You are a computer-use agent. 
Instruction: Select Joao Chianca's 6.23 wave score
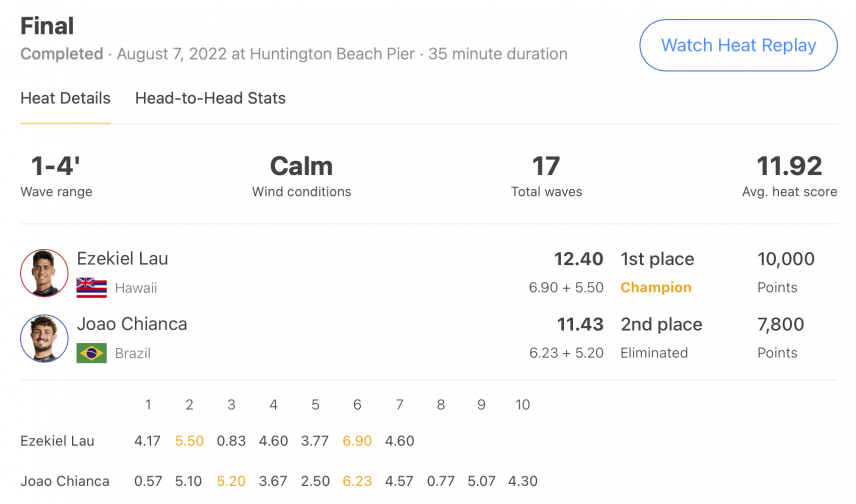click(x=357, y=481)
